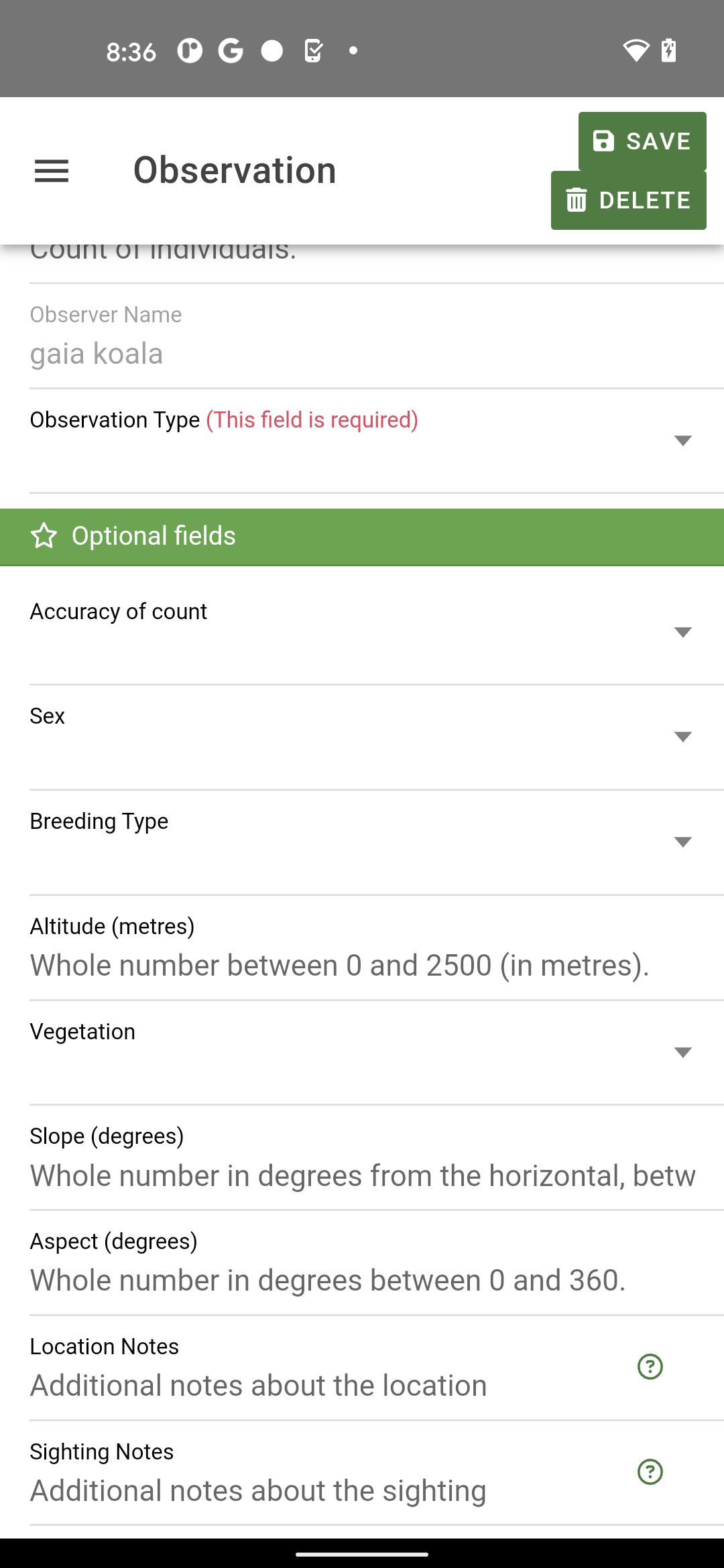Tap the trash can icon on DELETE
Viewport: 724px width, 1568px height.
[577, 200]
